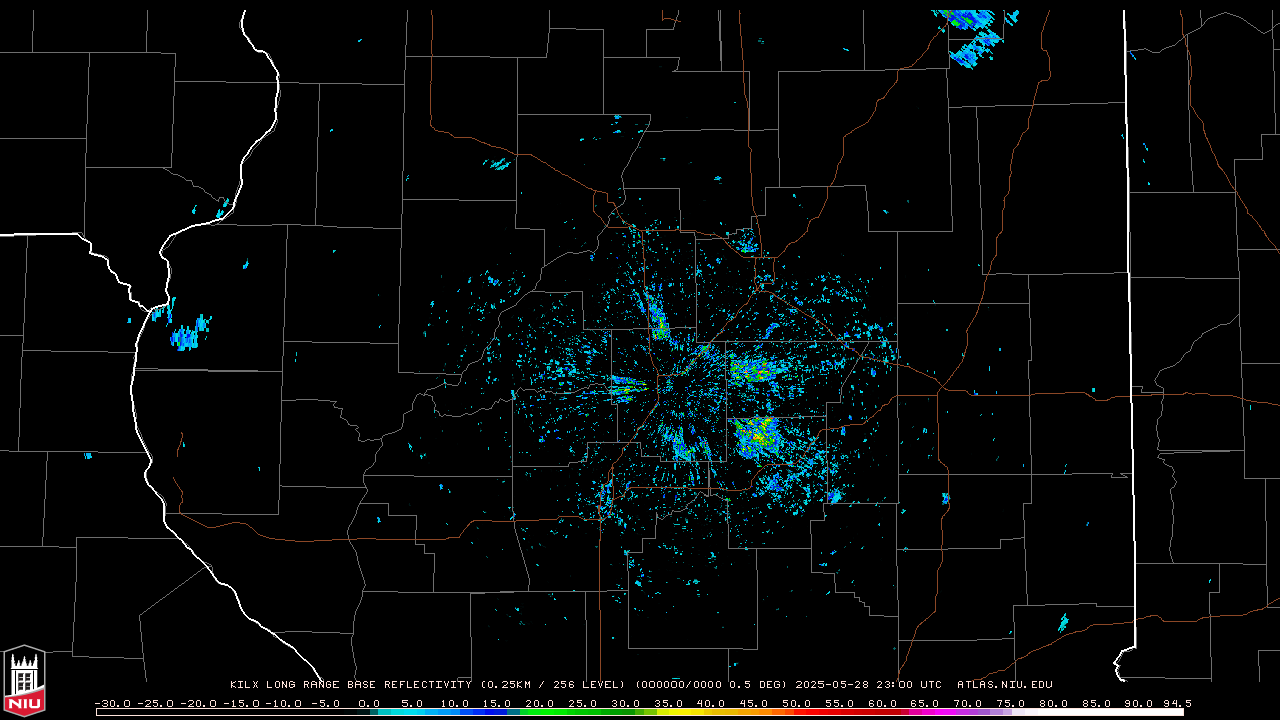Click the '(0.25KM / 256 LEVEL)' resolution text
1280x720 pixels.
click(x=552, y=685)
